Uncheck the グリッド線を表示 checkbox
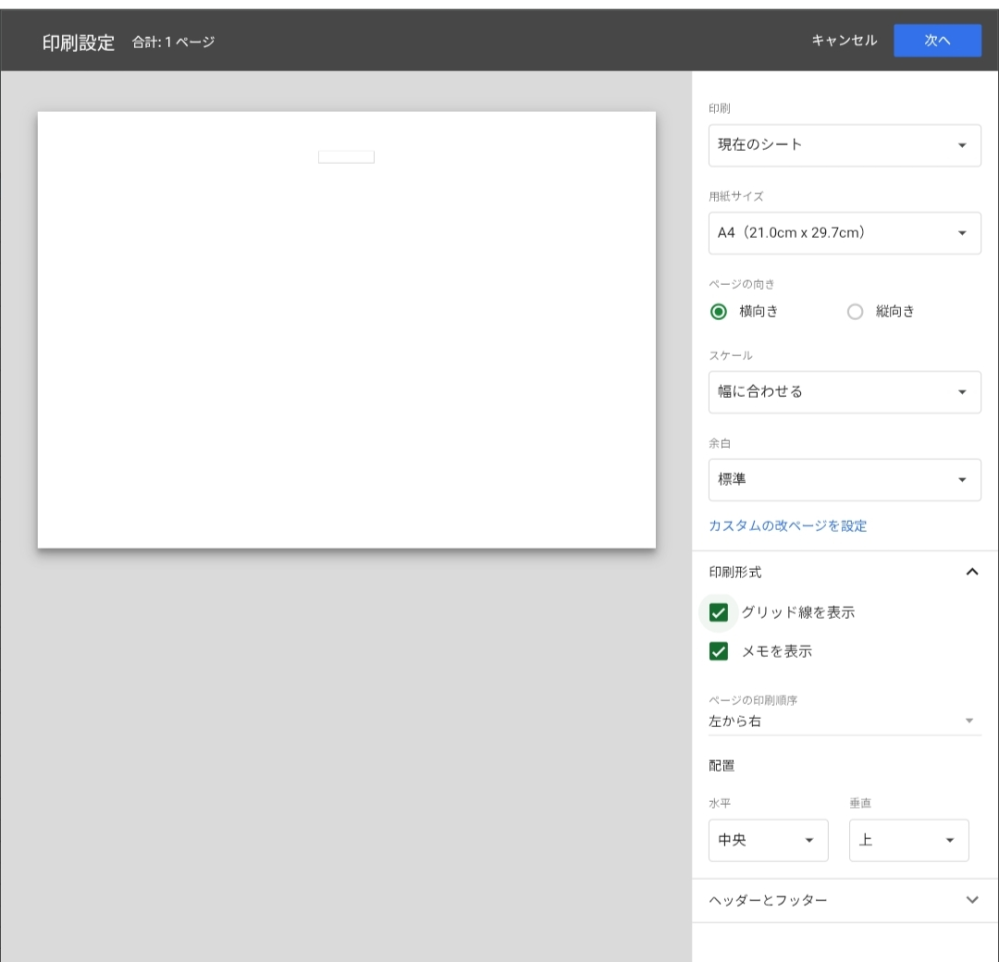This screenshot has width=999, height=962. 718,613
